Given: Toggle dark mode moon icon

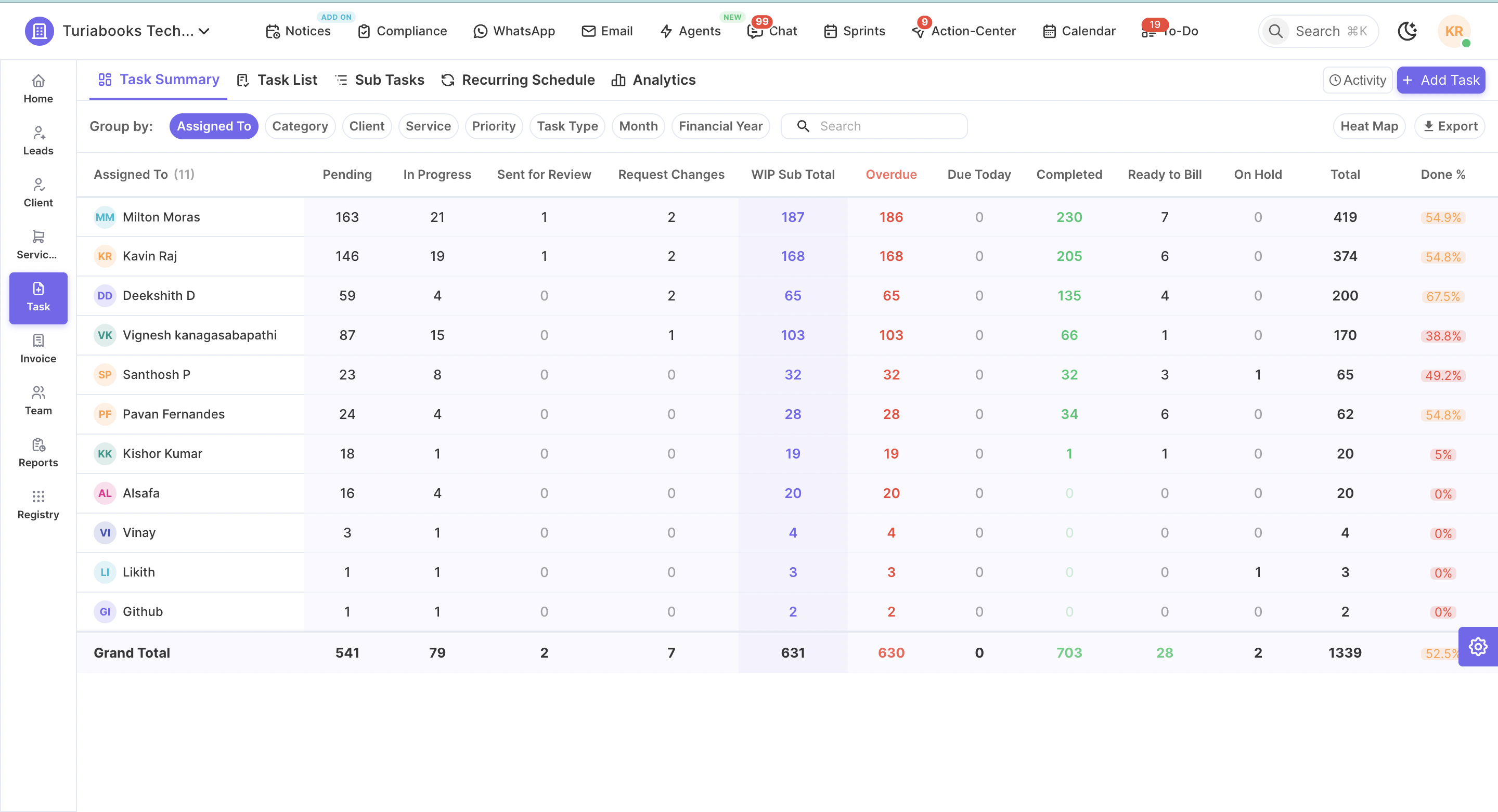Looking at the screenshot, I should (x=1407, y=31).
